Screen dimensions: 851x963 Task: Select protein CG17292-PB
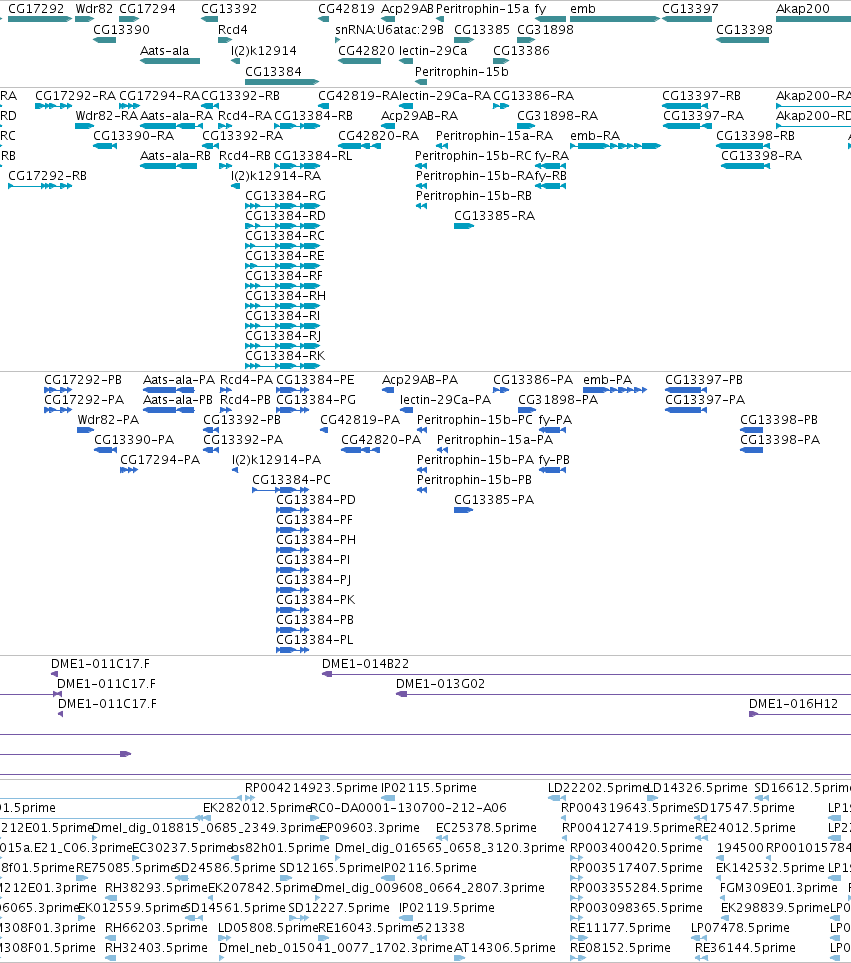pos(58,390)
